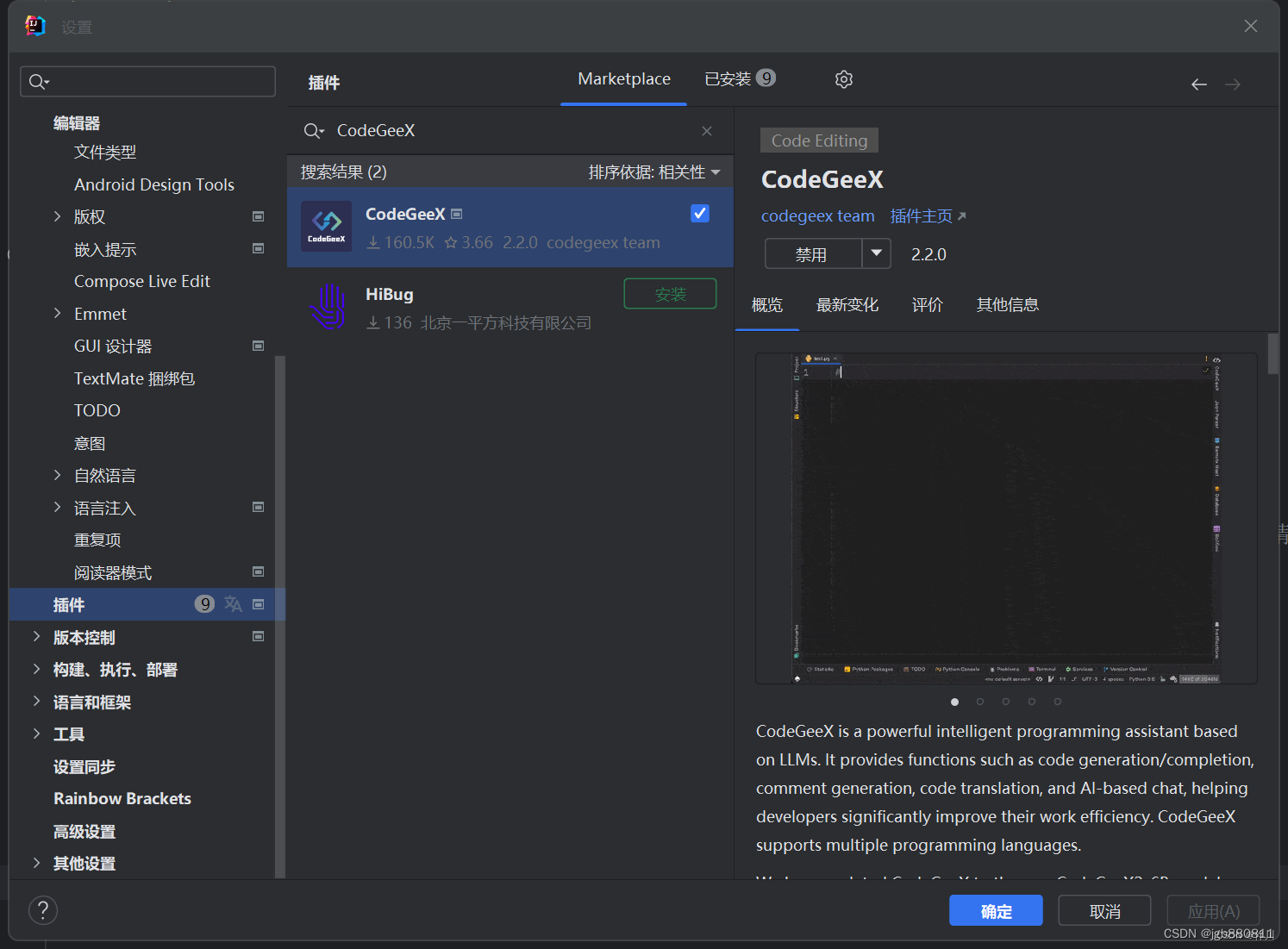The height and width of the screenshot is (949, 1288).
Task: Select the last screenshot carousel dot
Action: (x=1058, y=702)
